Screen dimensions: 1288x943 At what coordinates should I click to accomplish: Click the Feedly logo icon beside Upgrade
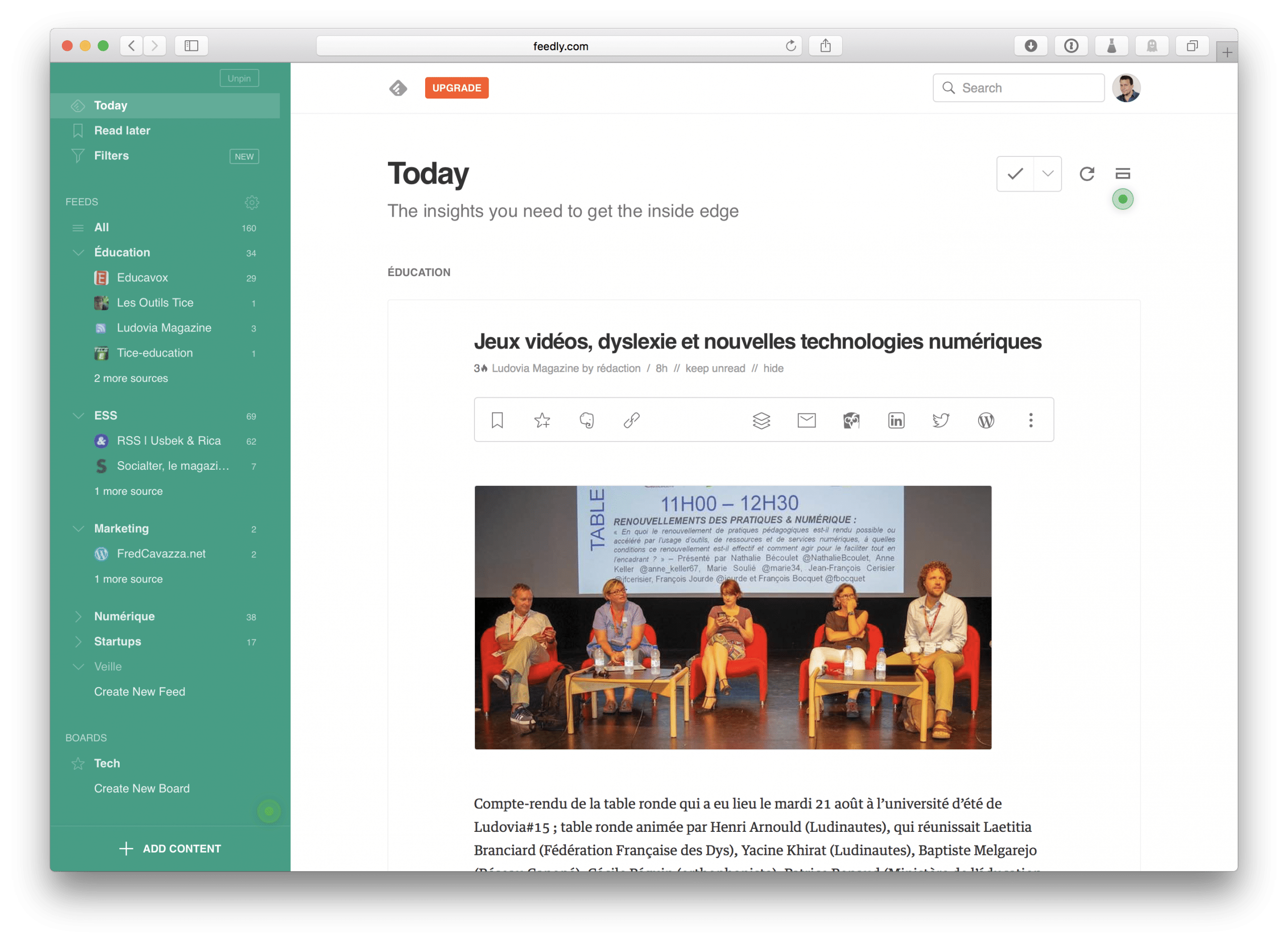coord(398,88)
